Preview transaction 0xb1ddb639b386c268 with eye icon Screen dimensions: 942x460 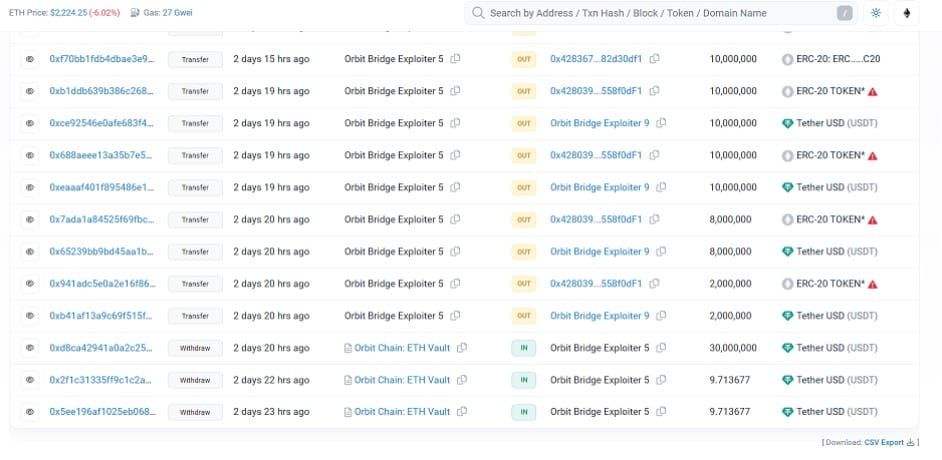pos(30,91)
